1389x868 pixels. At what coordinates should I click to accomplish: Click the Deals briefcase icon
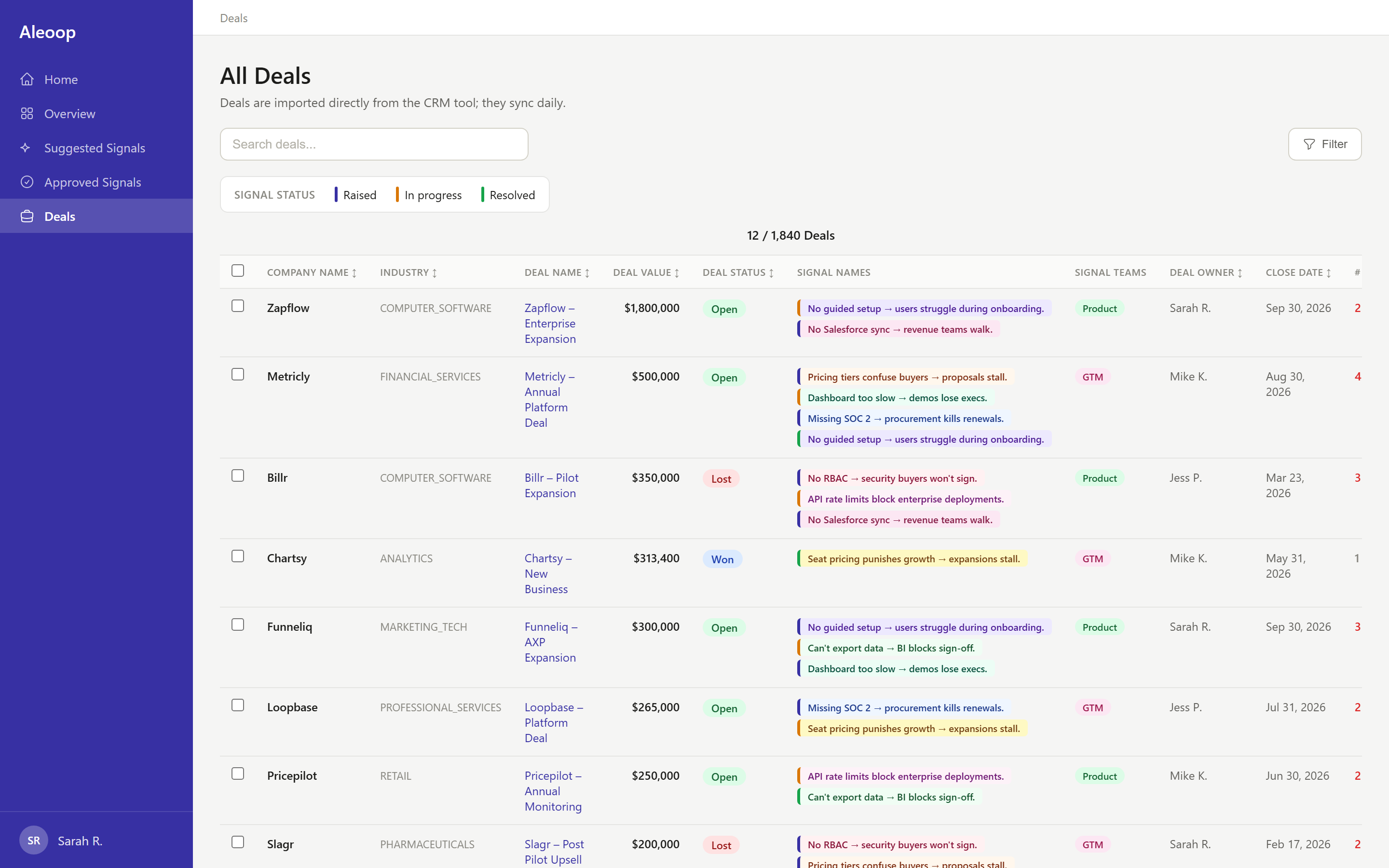(x=27, y=217)
